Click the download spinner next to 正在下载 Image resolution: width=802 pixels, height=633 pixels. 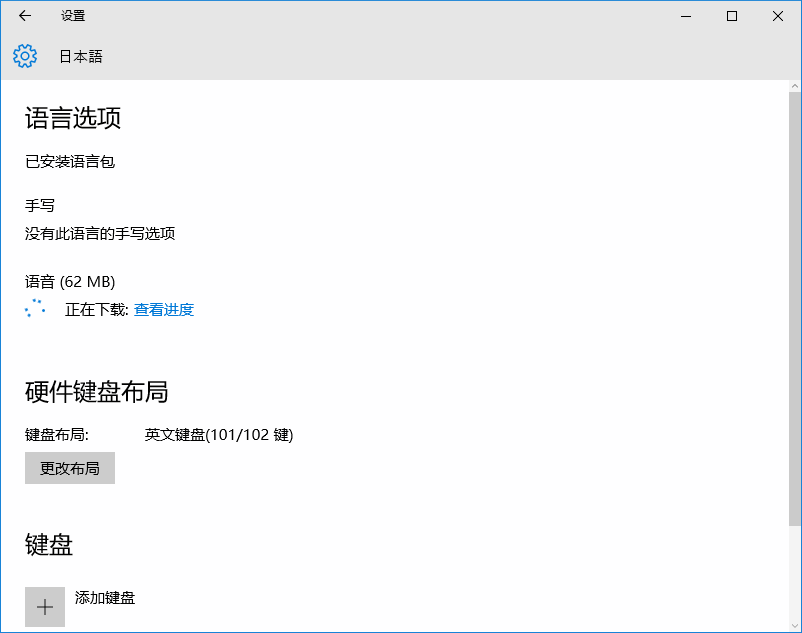coord(36,309)
